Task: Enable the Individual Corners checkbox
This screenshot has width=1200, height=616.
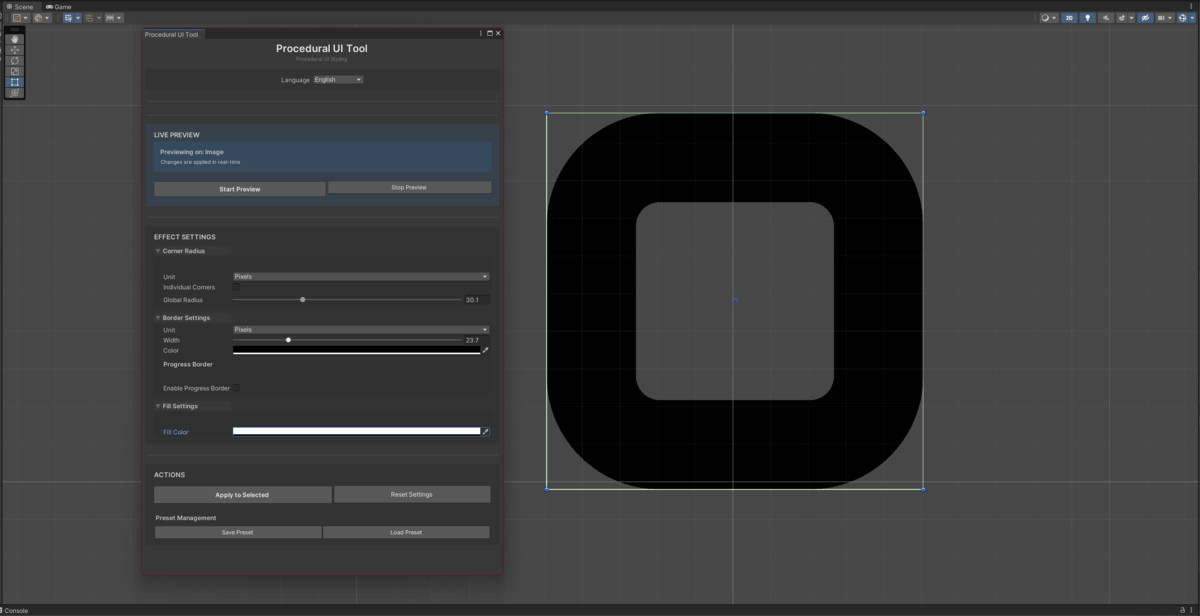Action: 236,287
